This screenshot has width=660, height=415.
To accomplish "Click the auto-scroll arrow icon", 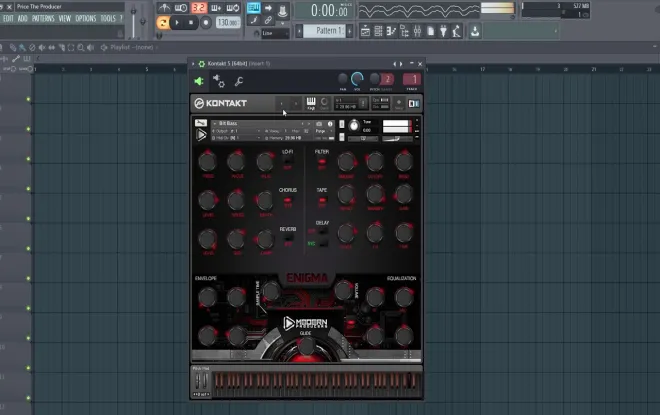I will 268,8.
